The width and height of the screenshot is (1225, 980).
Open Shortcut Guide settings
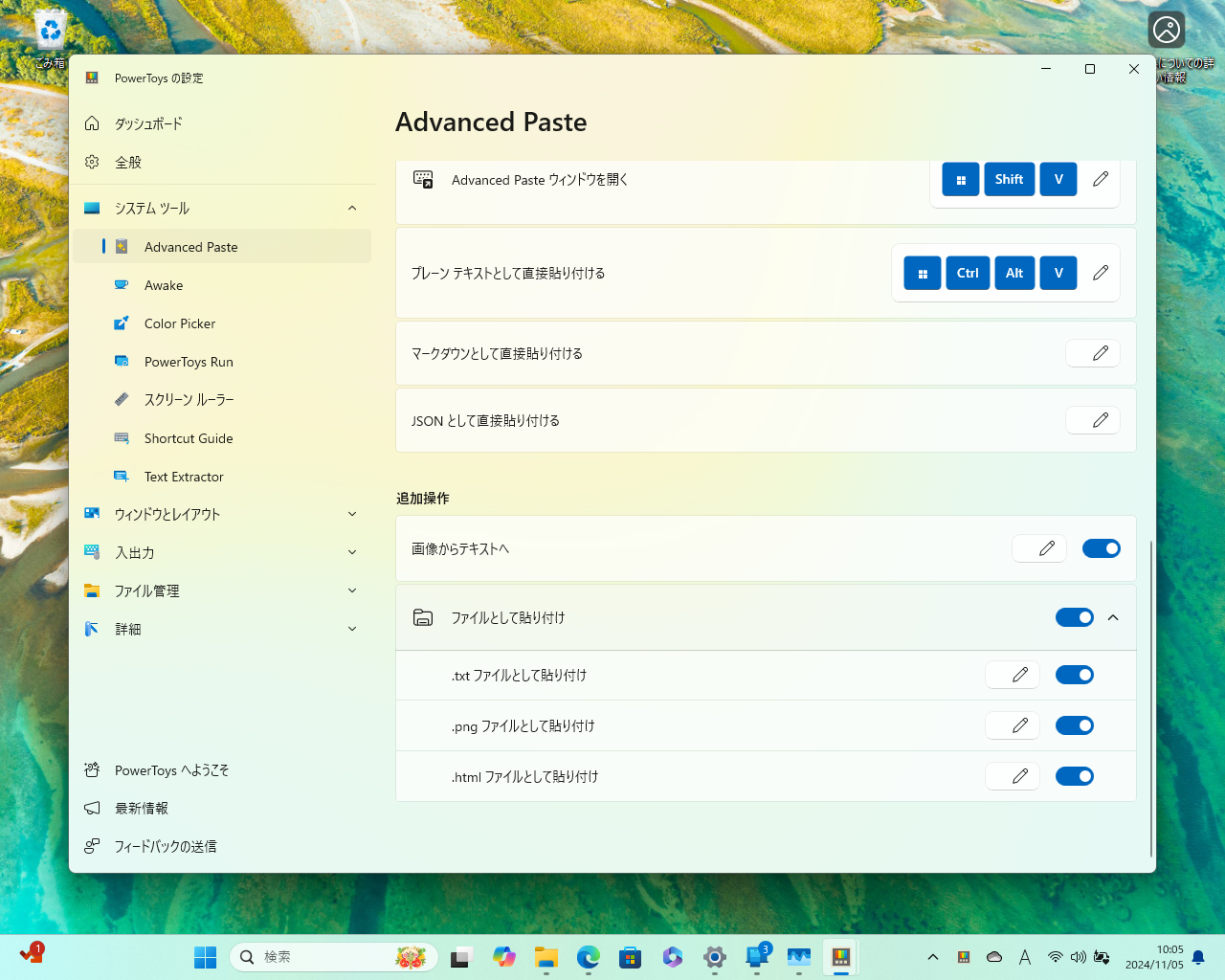tap(222, 438)
